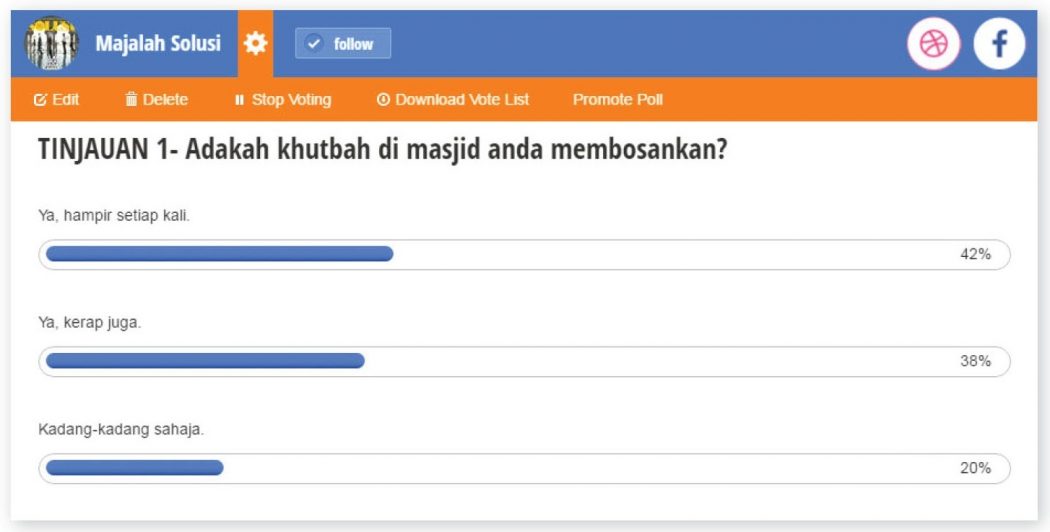The image size is (1050, 532).
Task: Select the answer "Kadang-kadang sahaja."
Action: coord(121,430)
